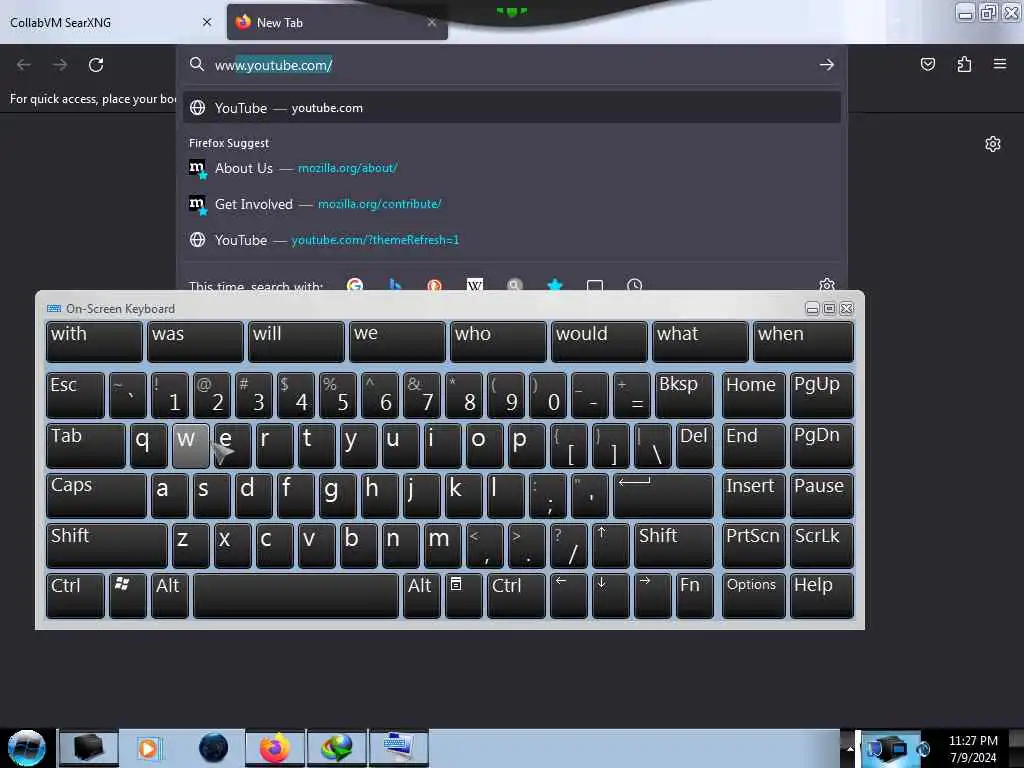Pick the prediction word 'when'
Image resolution: width=1024 pixels, height=768 pixels.
tap(803, 341)
